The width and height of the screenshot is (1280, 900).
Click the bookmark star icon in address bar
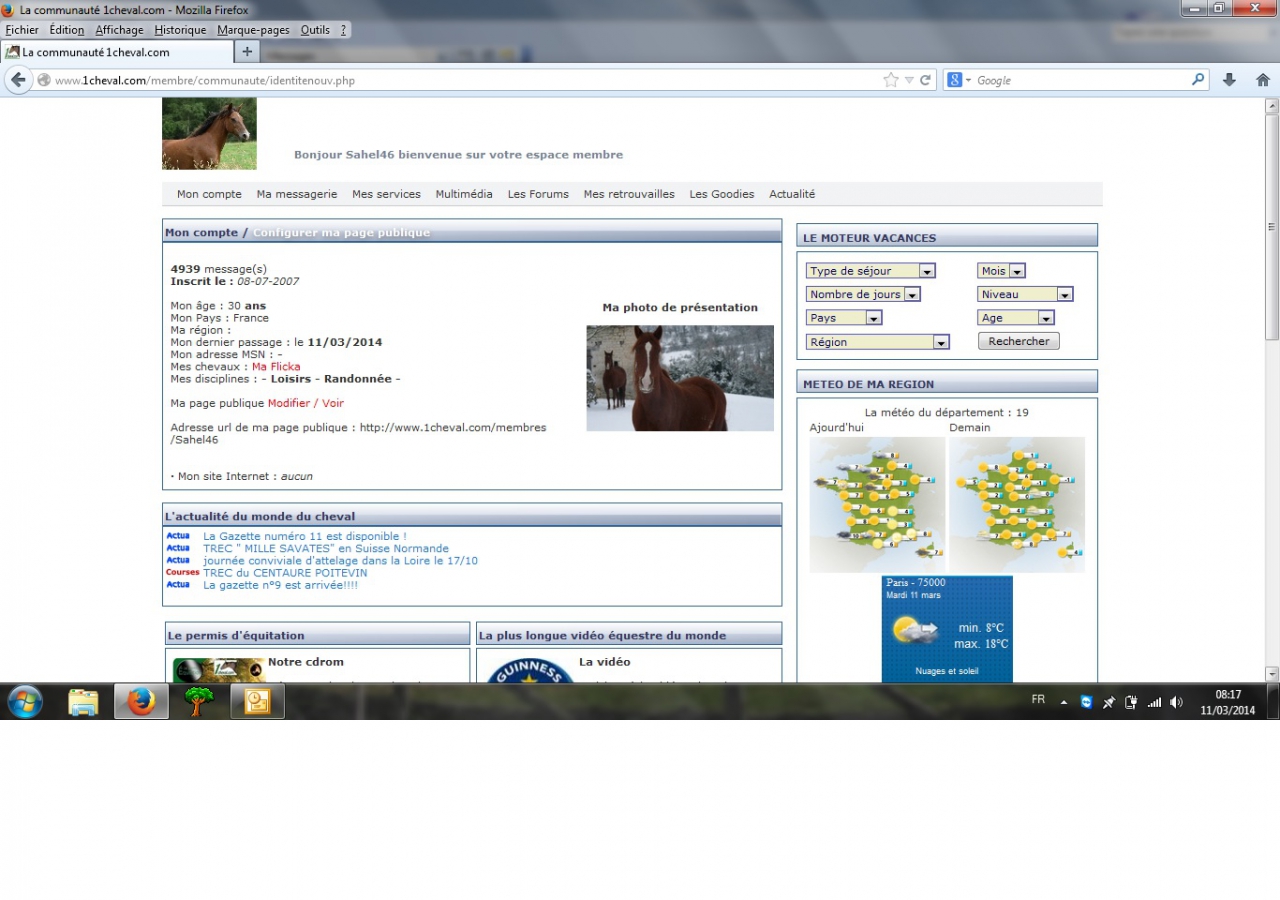click(890, 80)
